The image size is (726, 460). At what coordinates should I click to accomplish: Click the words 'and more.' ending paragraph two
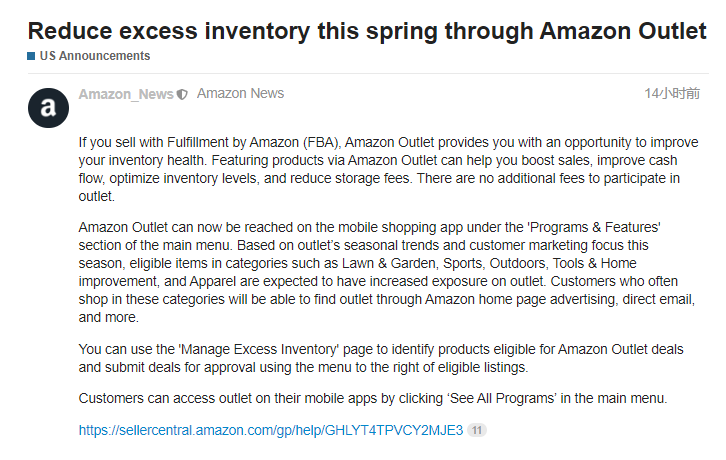108,317
